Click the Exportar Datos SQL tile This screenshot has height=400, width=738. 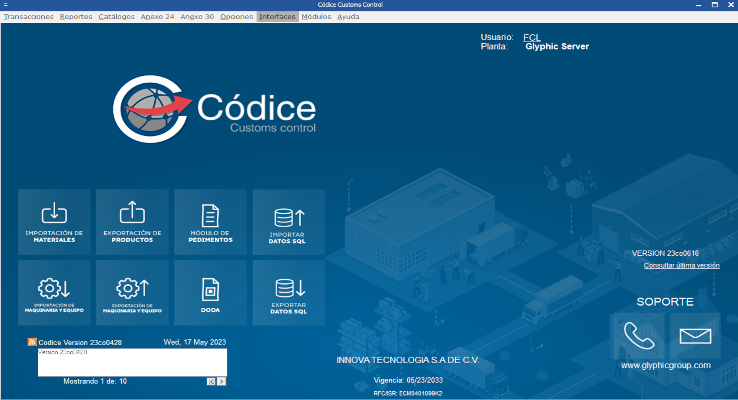(289, 293)
